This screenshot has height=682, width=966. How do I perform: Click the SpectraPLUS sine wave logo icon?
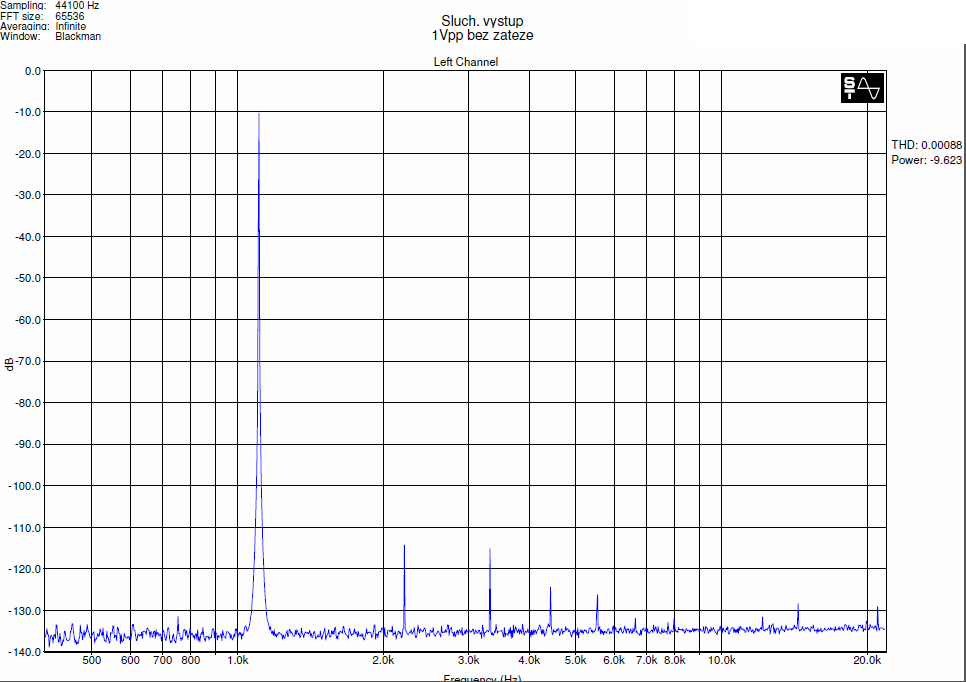[x=862, y=88]
